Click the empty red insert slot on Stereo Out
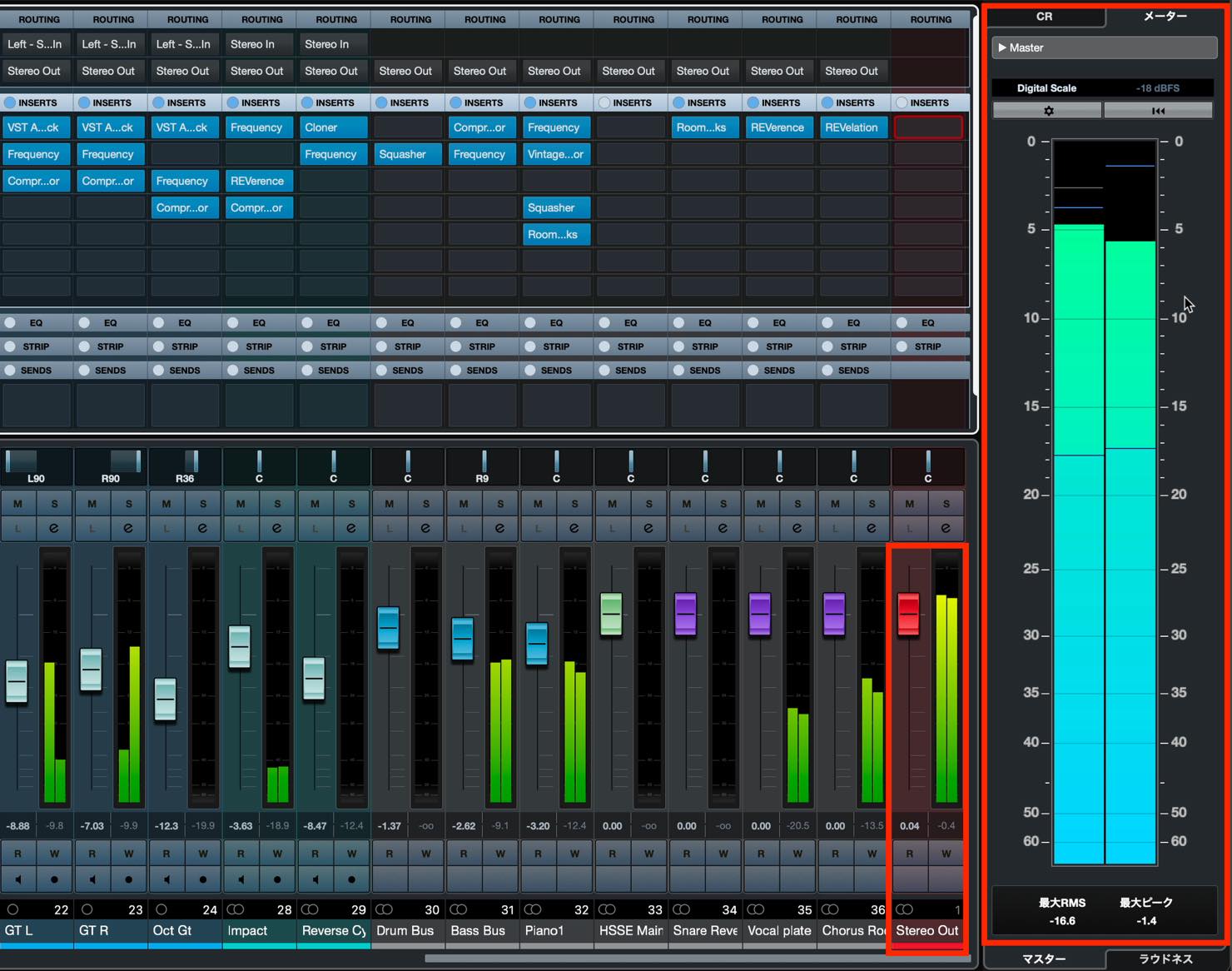The height and width of the screenshot is (971, 1232). coord(928,127)
